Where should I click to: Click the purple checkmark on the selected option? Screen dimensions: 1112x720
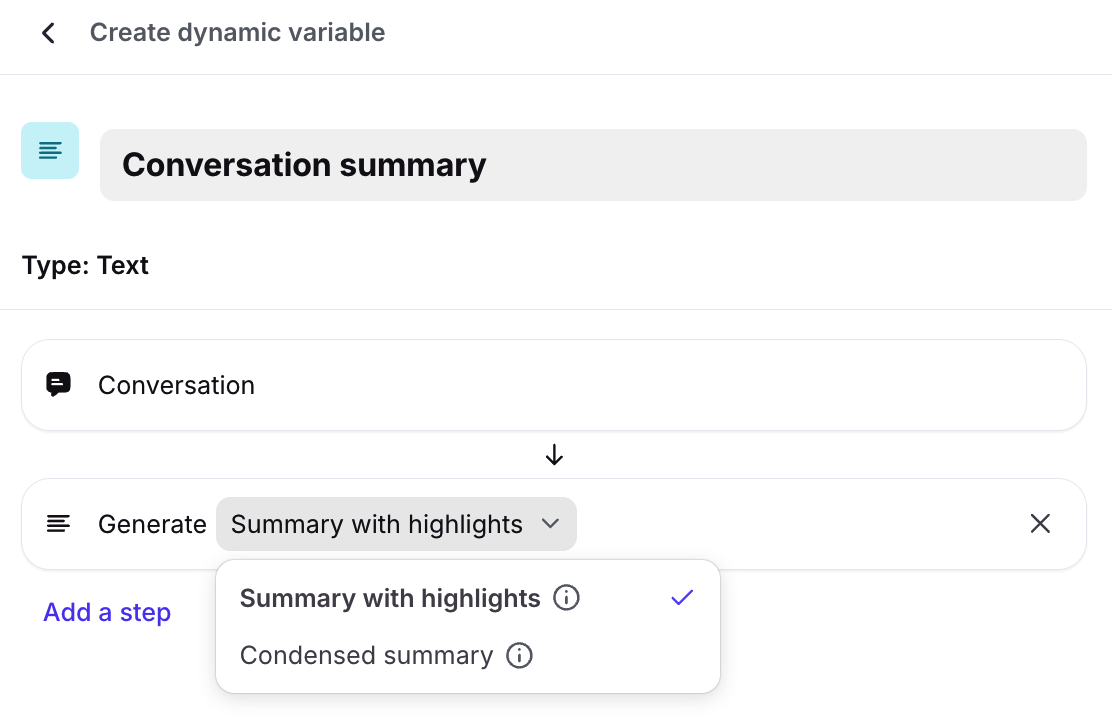click(682, 598)
